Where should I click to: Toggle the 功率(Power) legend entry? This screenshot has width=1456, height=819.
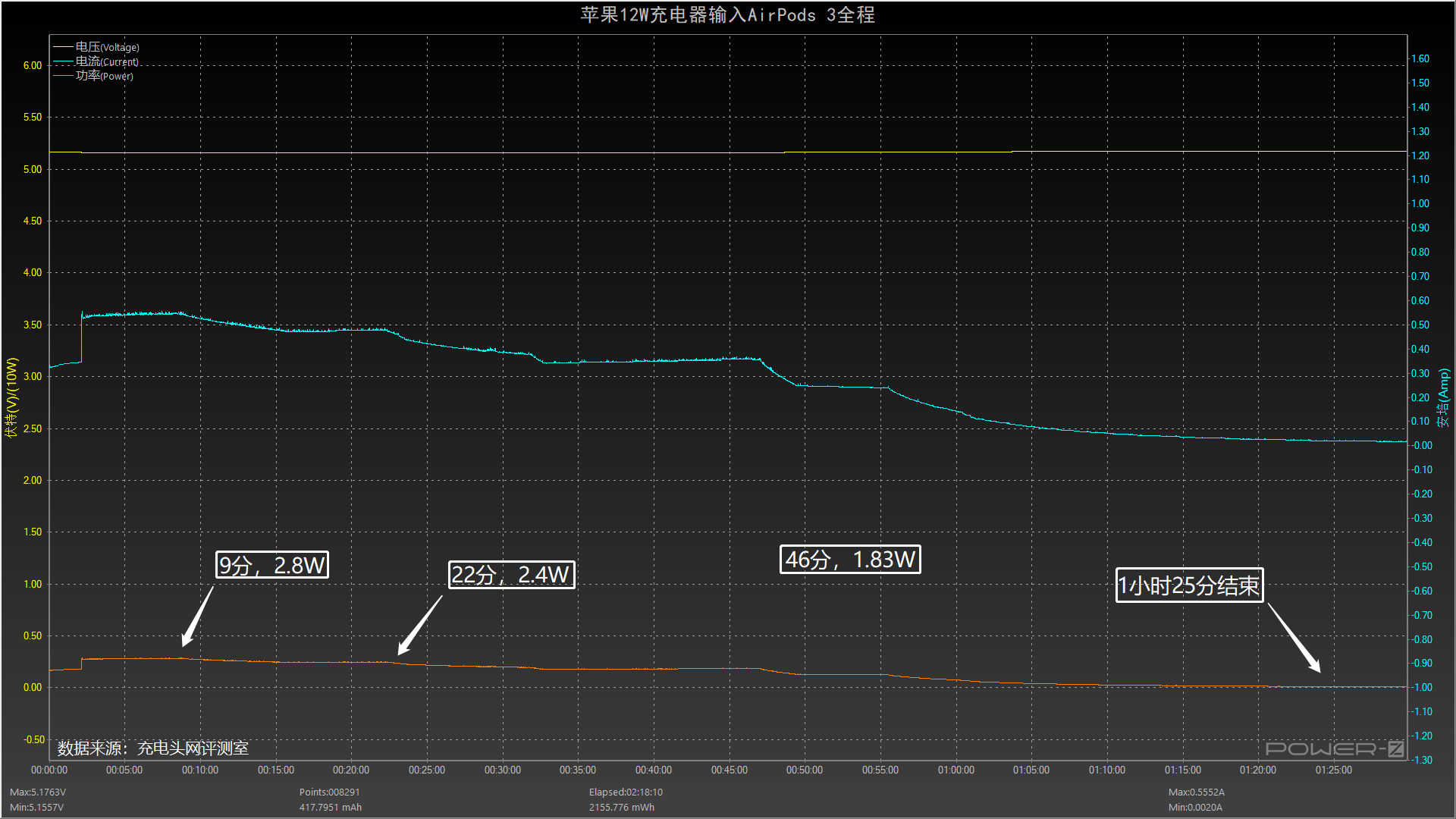104,76
